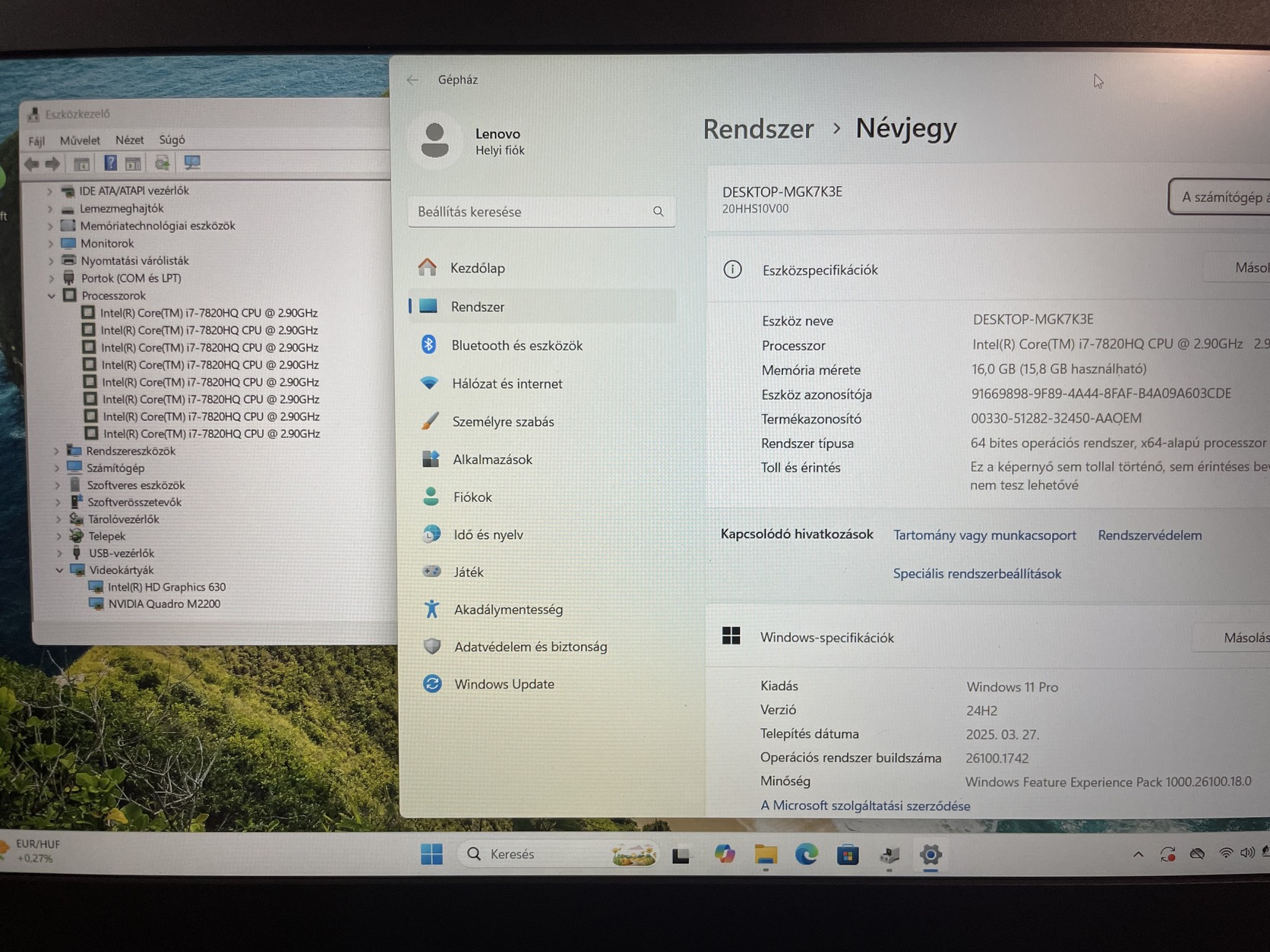Image resolution: width=1270 pixels, height=952 pixels.
Task: Select the Tárolóvezérlők tree item
Action: 123,519
